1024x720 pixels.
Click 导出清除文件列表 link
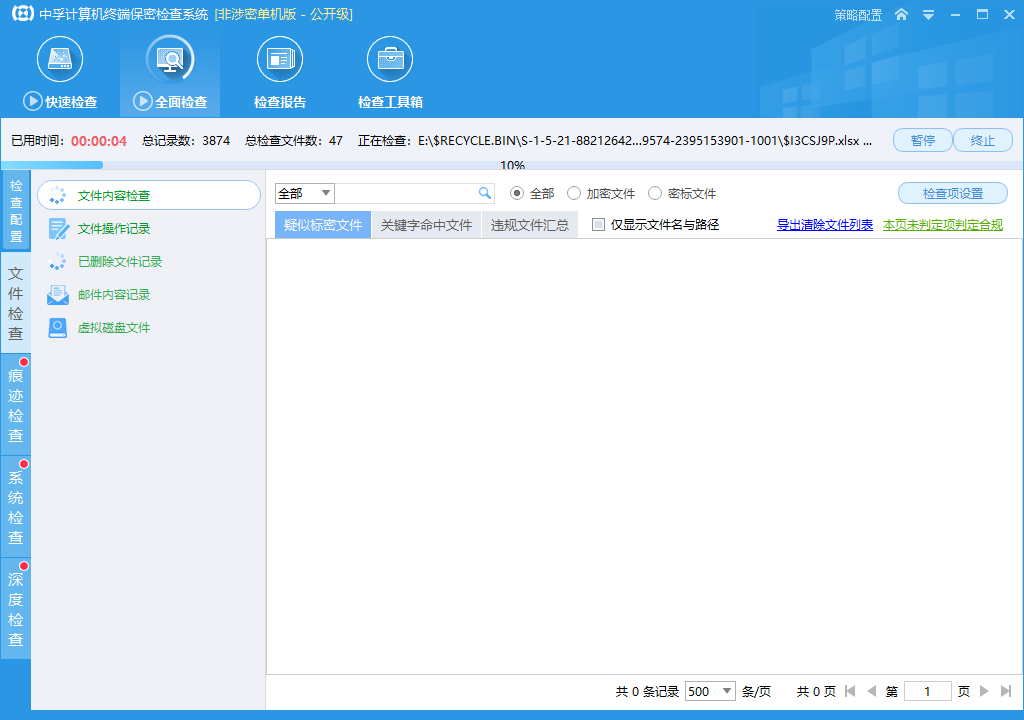tap(825, 225)
